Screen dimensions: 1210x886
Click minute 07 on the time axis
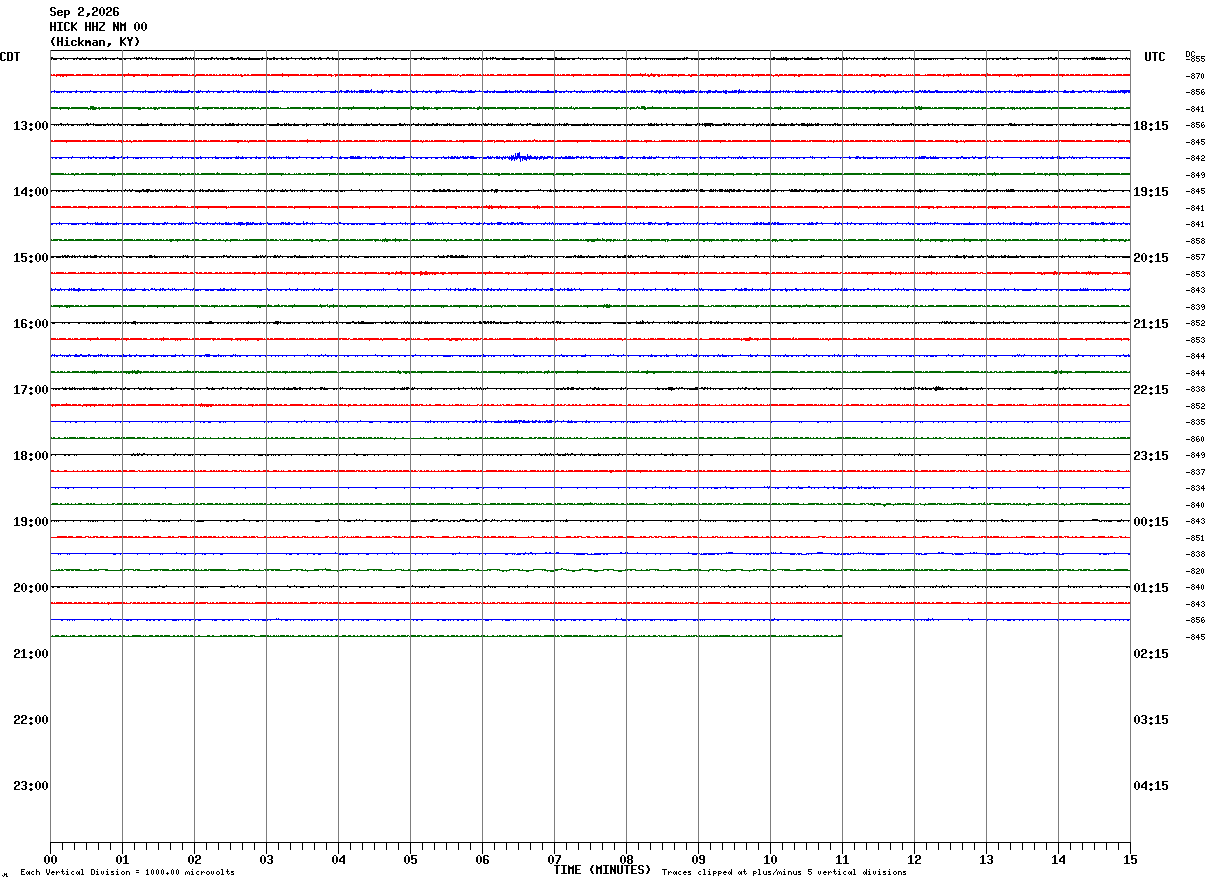pos(554,860)
